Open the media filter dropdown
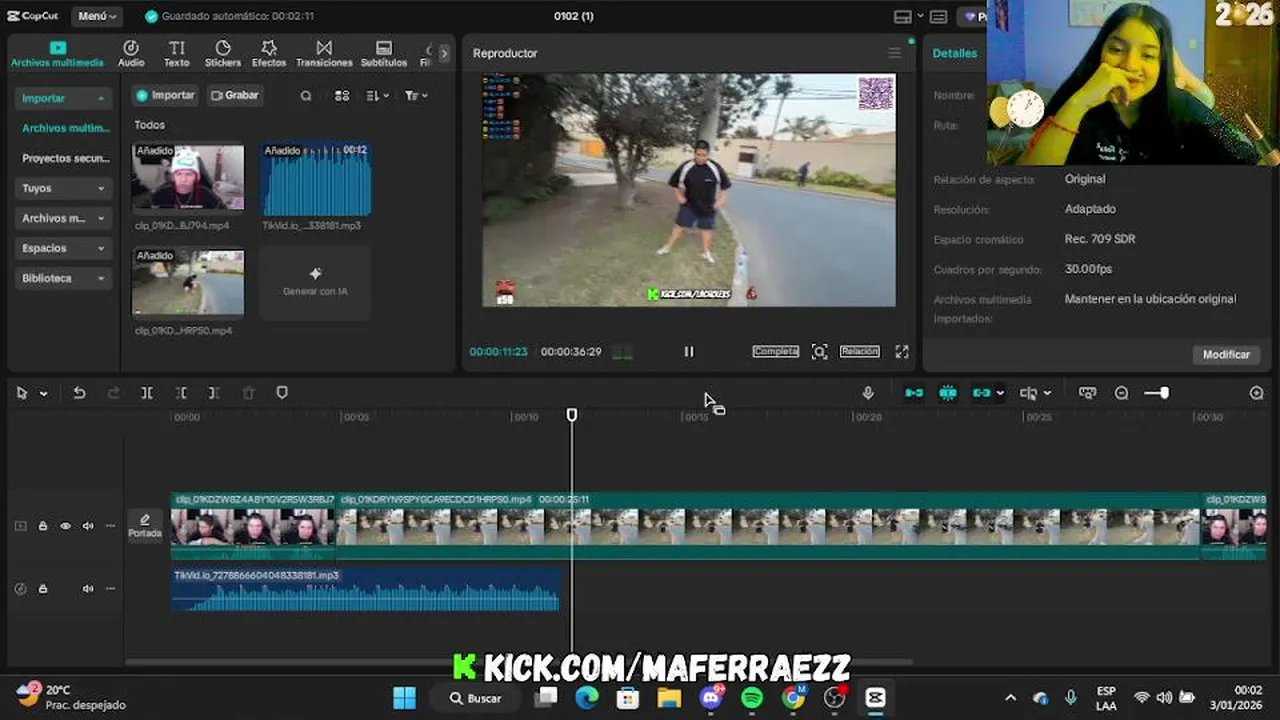The width and height of the screenshot is (1280, 720). 416,96
